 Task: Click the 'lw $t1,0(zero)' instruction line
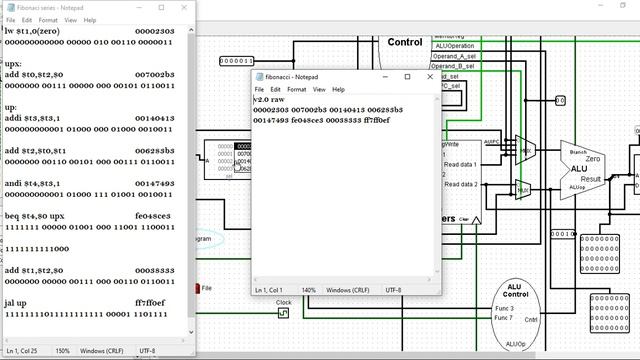32,31
